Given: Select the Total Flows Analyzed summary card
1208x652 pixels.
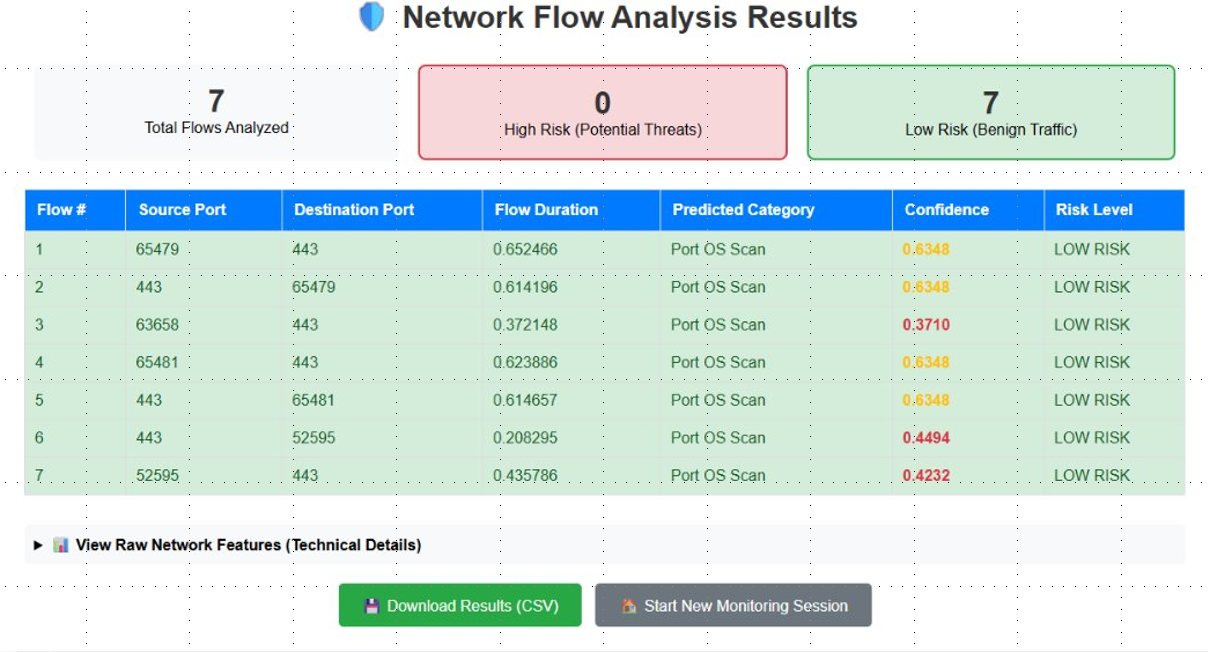Looking at the screenshot, I should 216,112.
